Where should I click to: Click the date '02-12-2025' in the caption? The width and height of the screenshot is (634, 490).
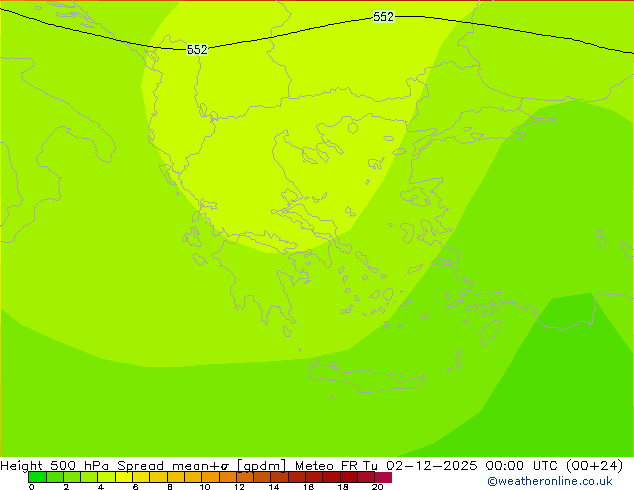431,466
